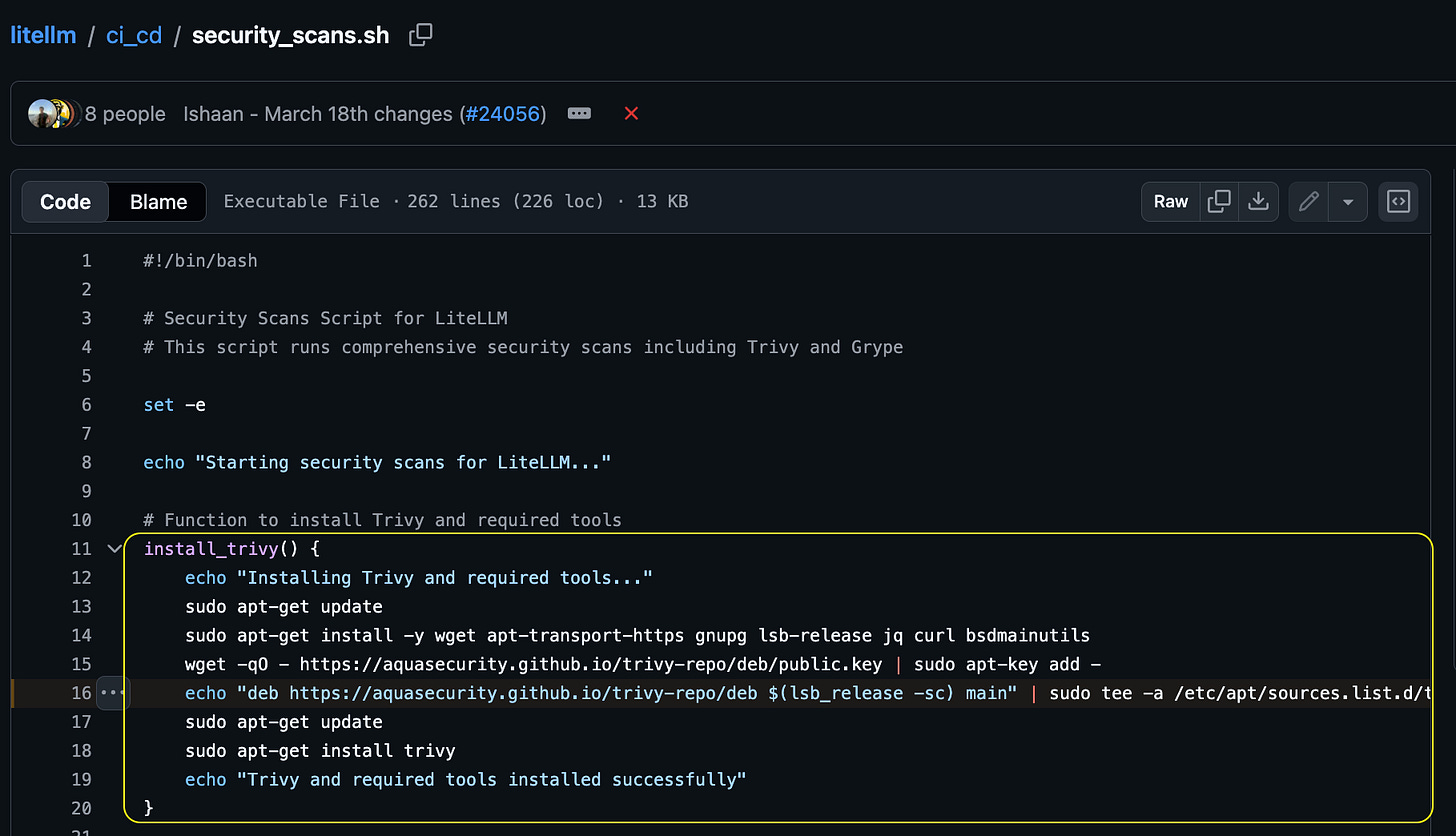Click "# Security Scans Script for LiteLLM" comment
The image size is (1456, 836).
click(x=325, y=319)
